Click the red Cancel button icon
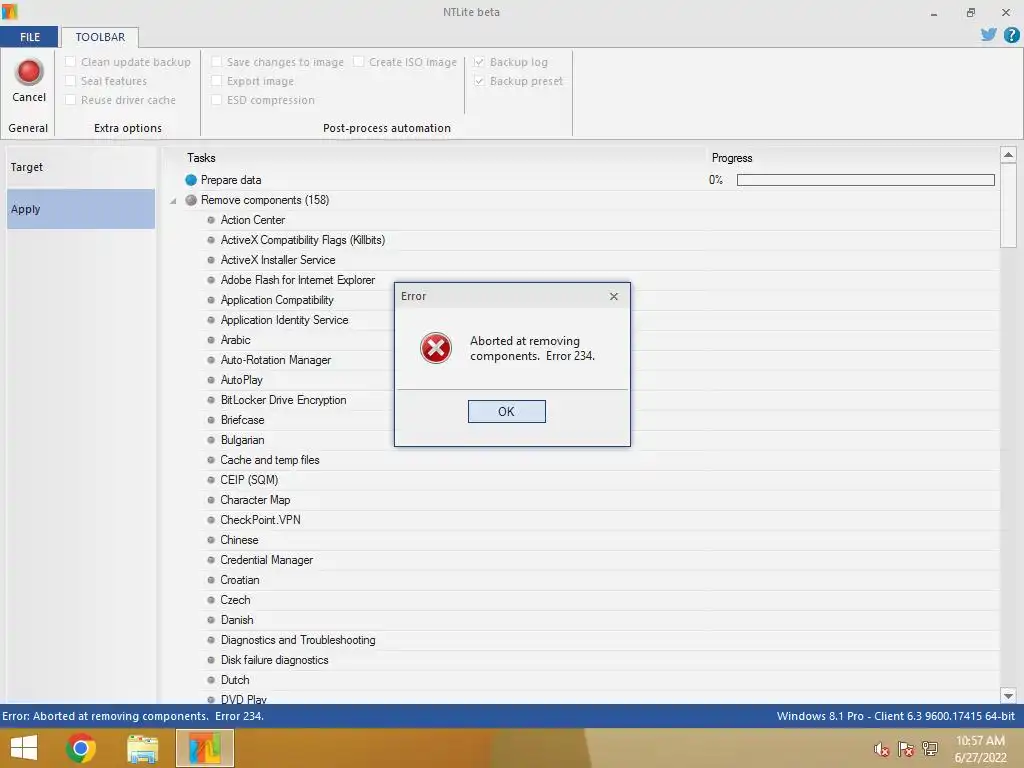The height and width of the screenshot is (768, 1024). tap(29, 72)
